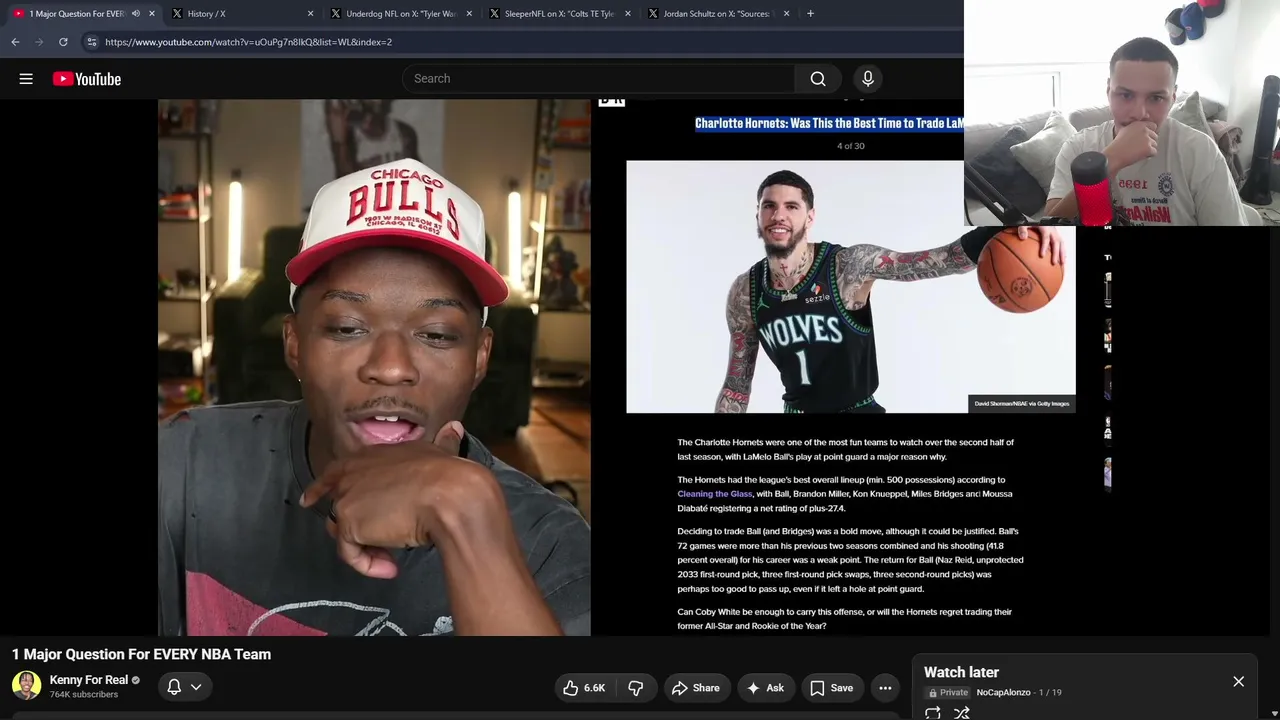The width and height of the screenshot is (1280, 720).
Task: Click the YouTube search magnifier button
Action: [x=818, y=79]
